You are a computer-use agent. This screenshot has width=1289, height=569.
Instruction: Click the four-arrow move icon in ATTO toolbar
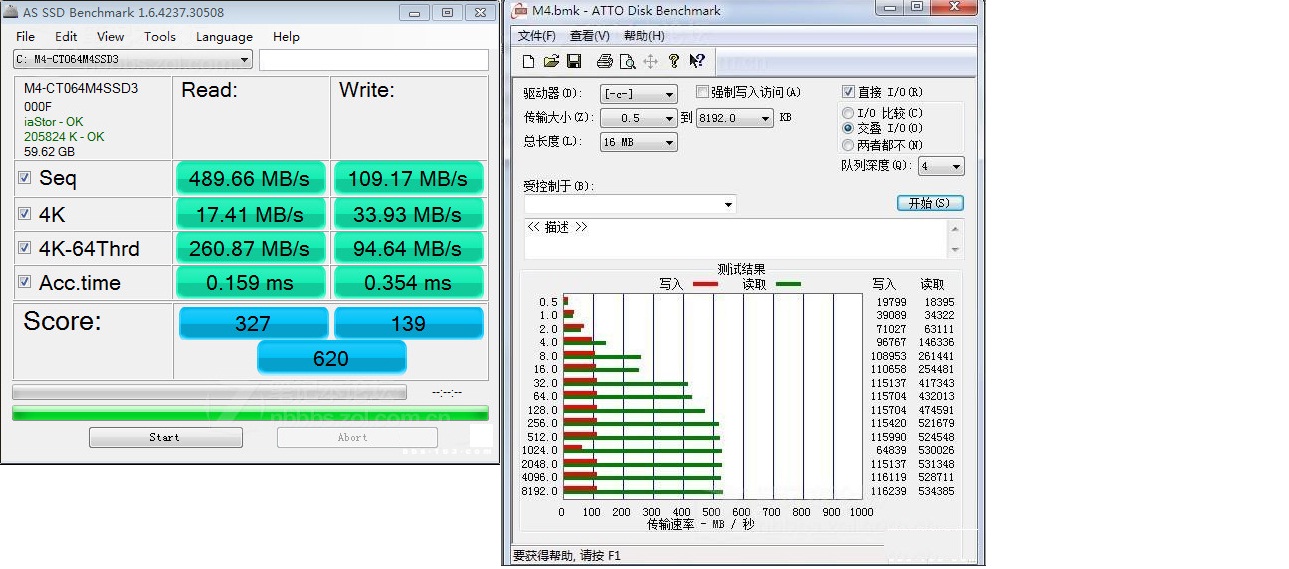pos(650,62)
